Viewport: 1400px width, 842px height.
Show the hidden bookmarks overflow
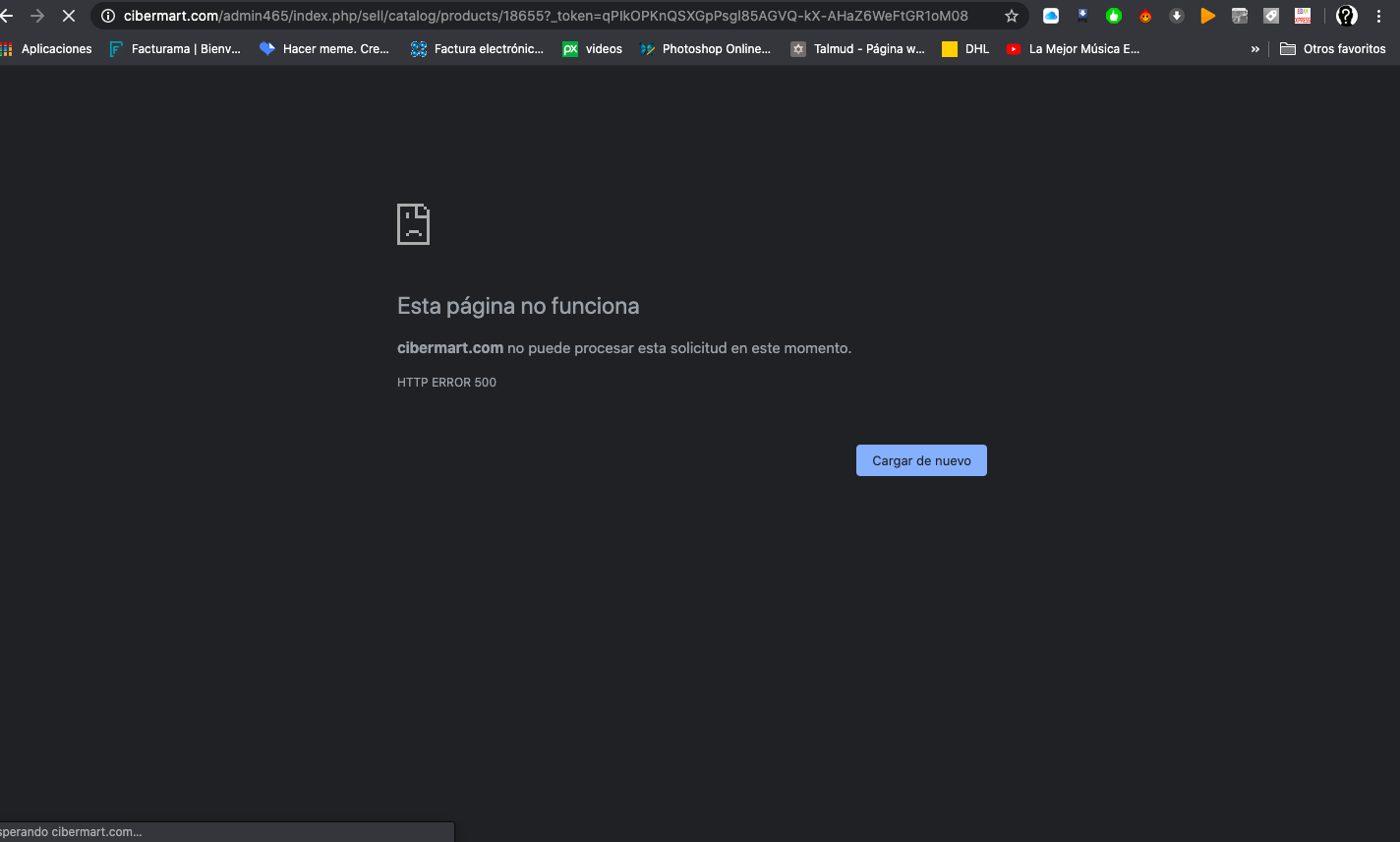[1255, 48]
